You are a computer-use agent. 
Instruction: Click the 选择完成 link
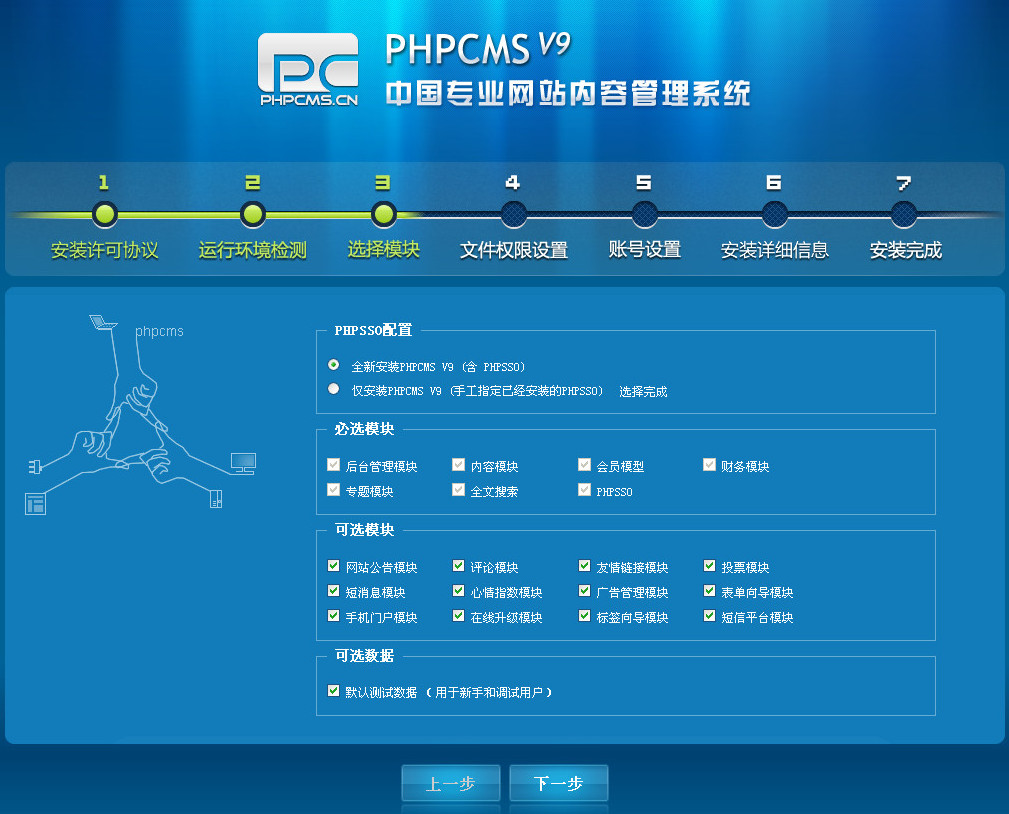[643, 392]
